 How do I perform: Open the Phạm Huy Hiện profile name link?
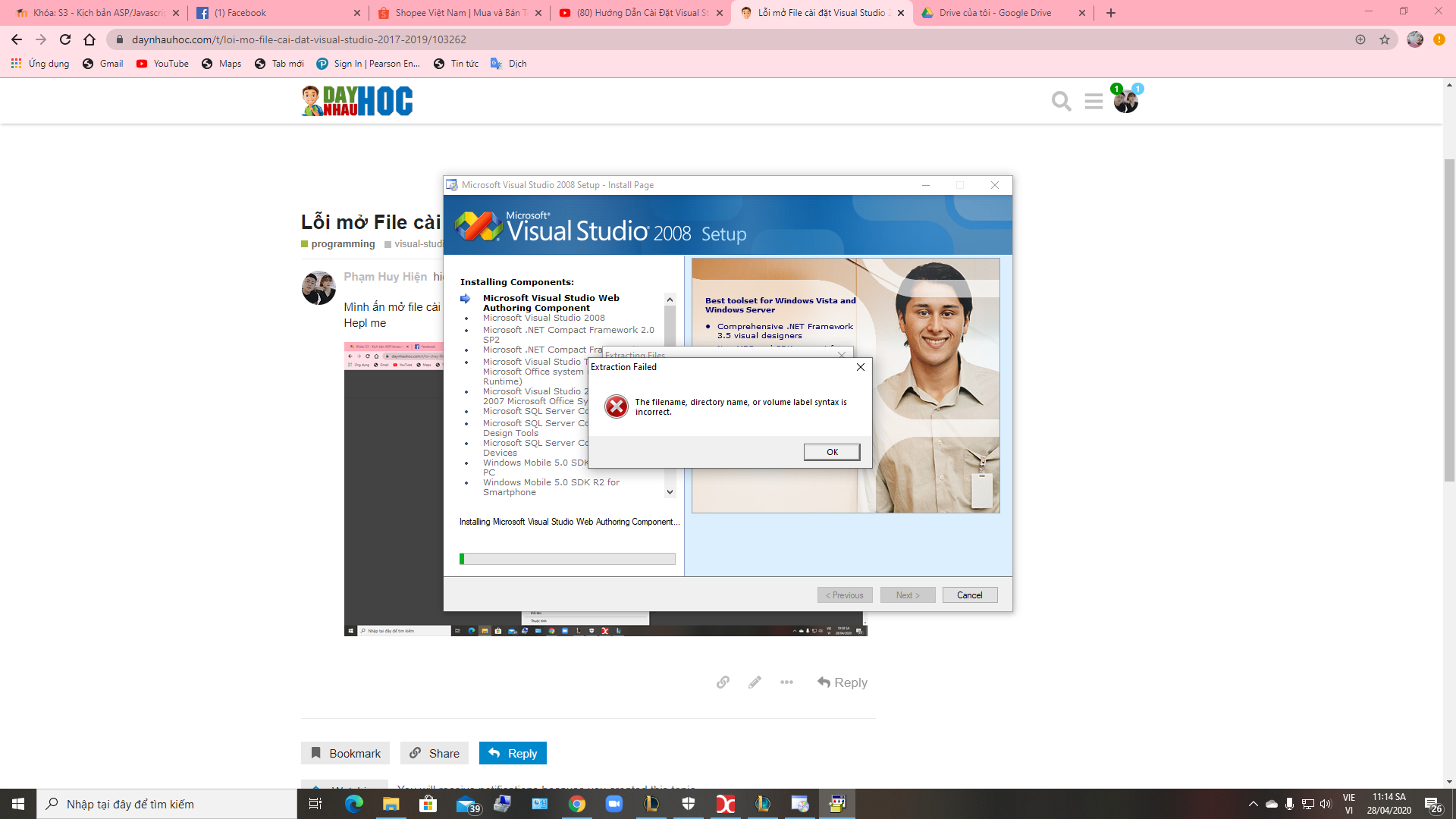385,277
